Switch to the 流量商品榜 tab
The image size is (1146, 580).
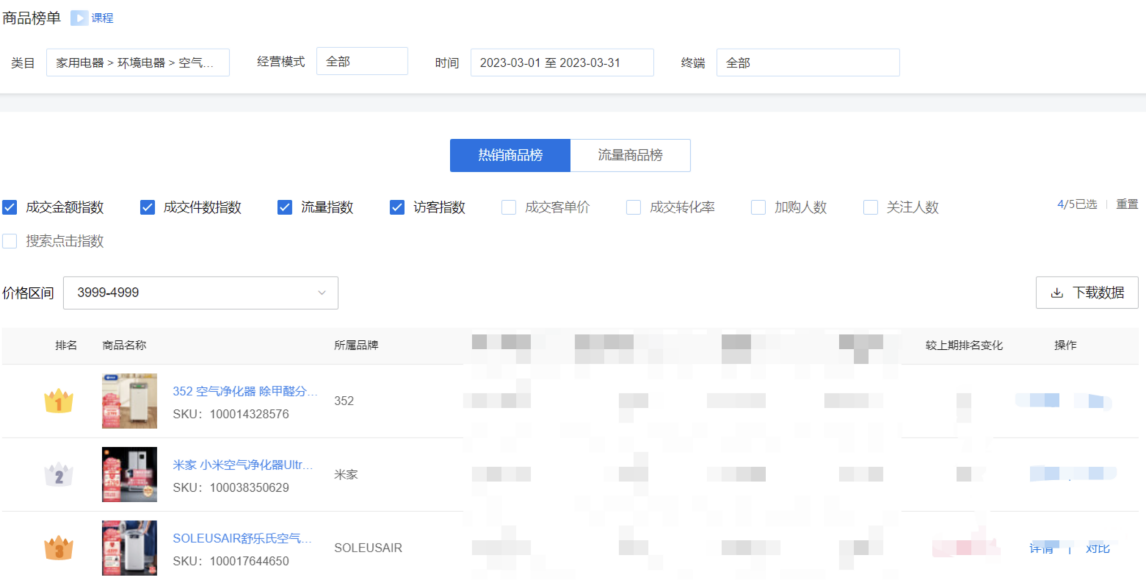(x=630, y=155)
